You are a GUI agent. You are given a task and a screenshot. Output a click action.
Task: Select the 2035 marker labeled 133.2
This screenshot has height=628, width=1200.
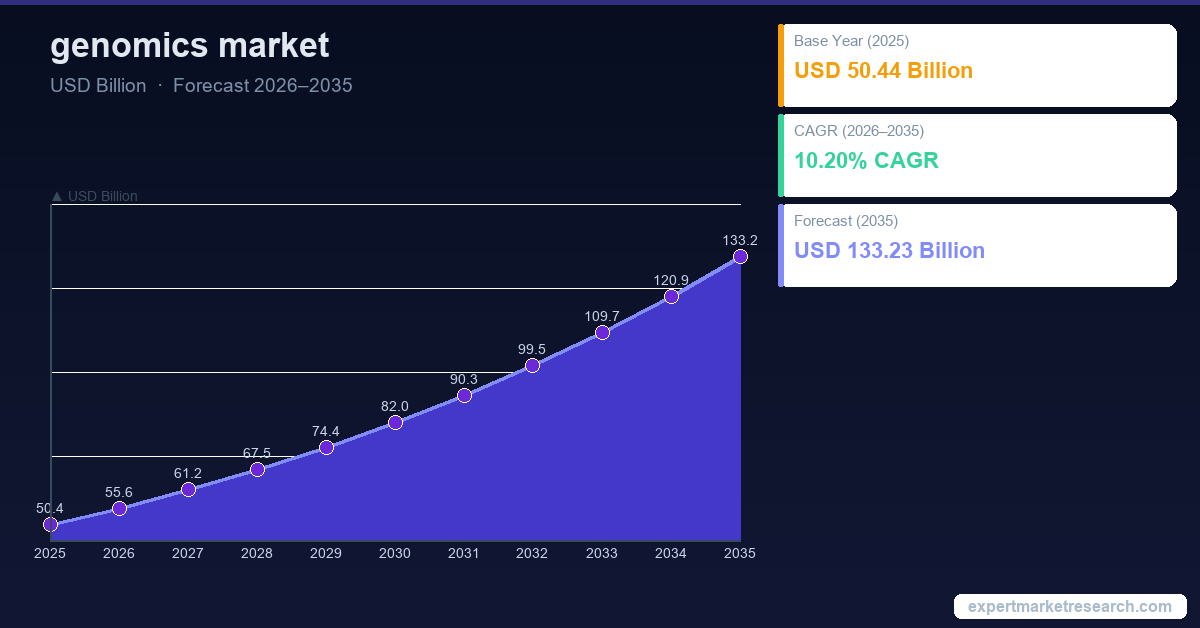740,256
